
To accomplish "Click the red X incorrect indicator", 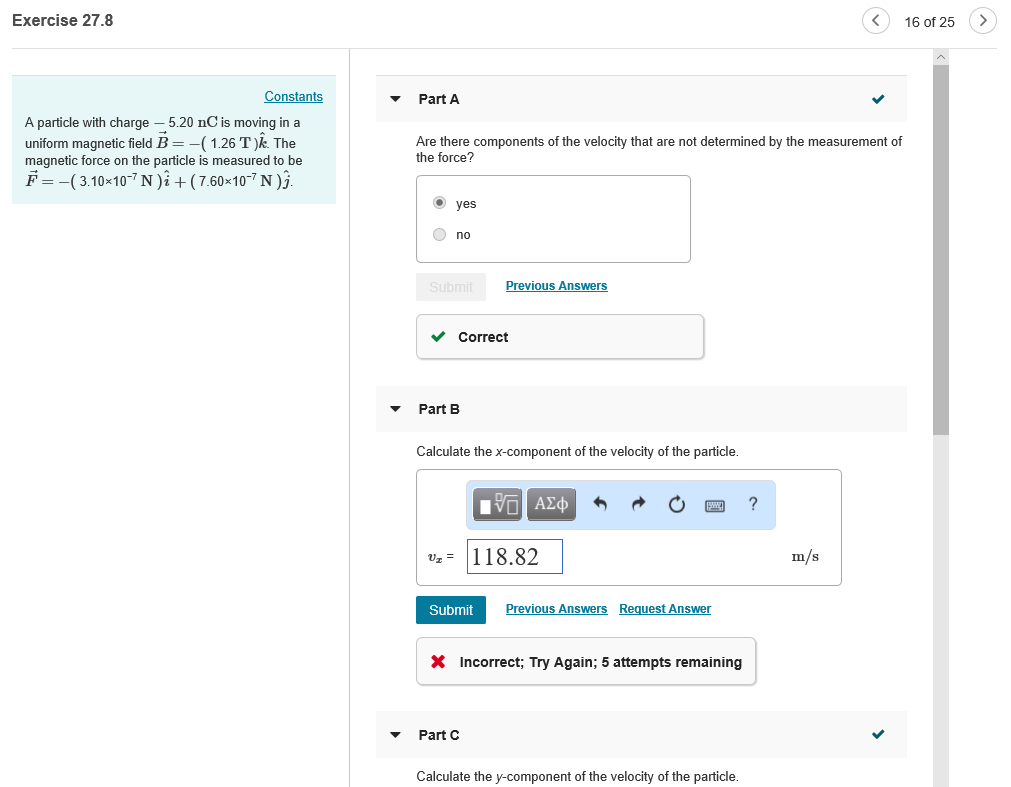I will (x=438, y=661).
